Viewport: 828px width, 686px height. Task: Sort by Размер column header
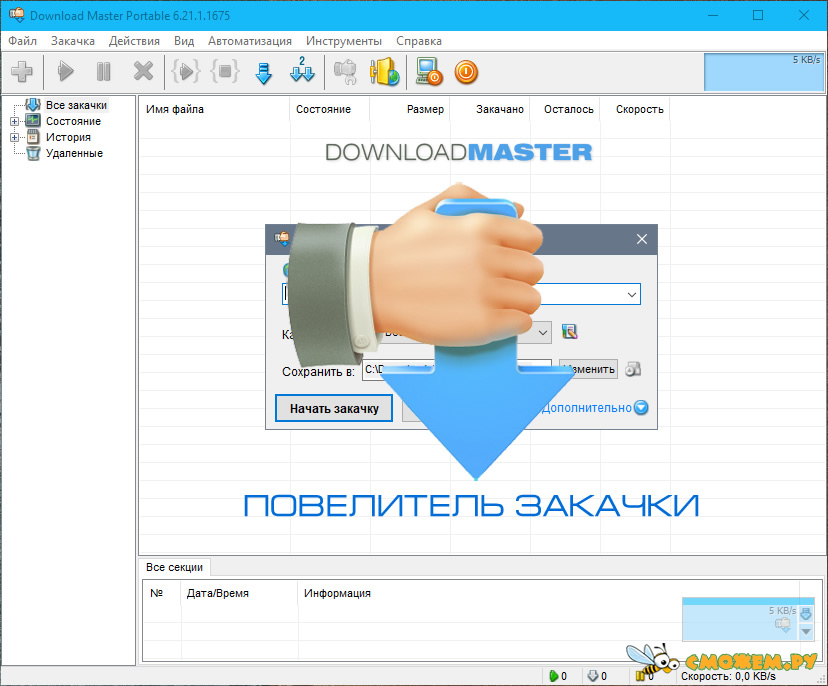pos(410,109)
